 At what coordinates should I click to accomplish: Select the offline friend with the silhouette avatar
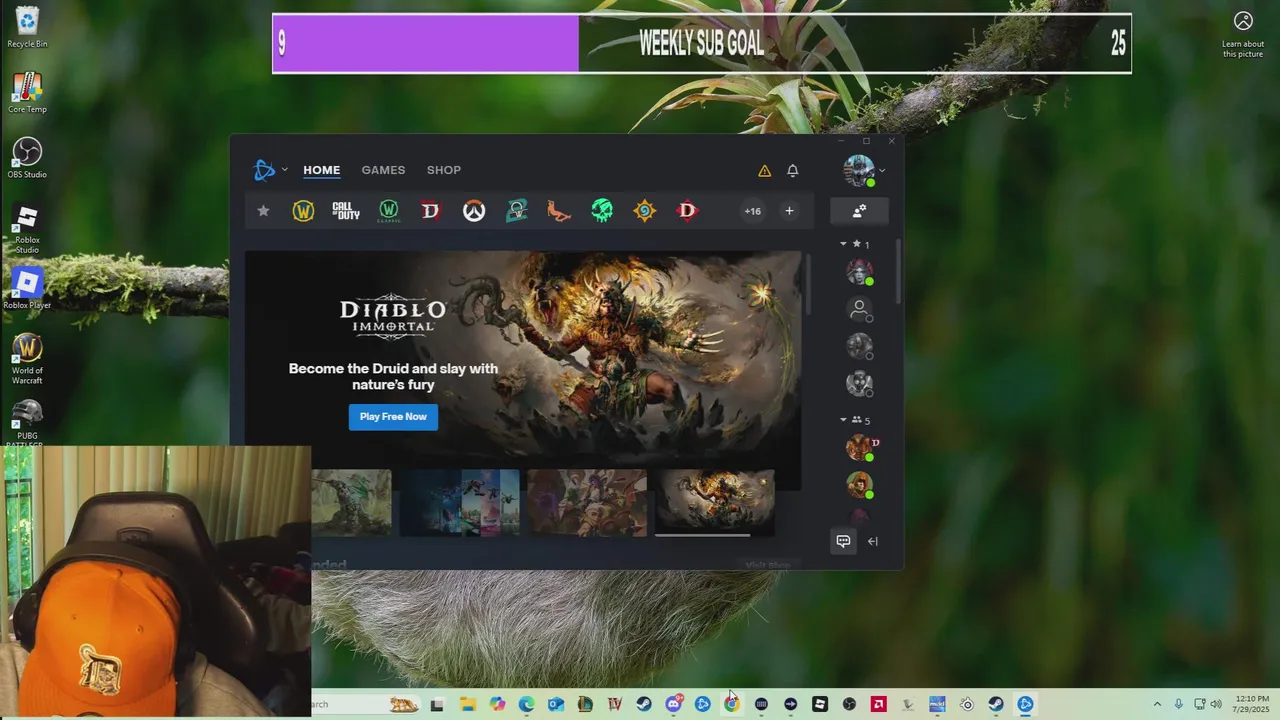pyautogui.click(x=859, y=309)
